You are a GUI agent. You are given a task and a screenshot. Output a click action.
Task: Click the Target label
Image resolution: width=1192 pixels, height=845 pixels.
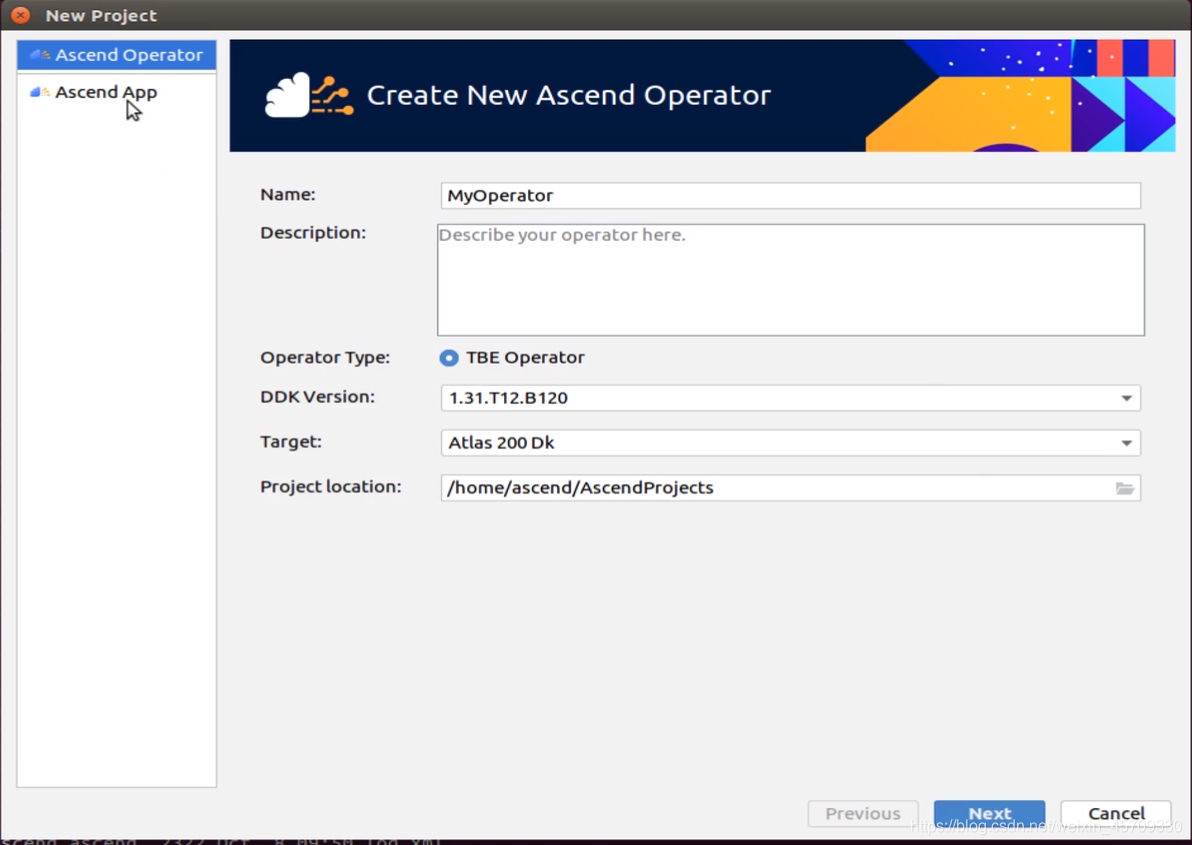click(290, 441)
